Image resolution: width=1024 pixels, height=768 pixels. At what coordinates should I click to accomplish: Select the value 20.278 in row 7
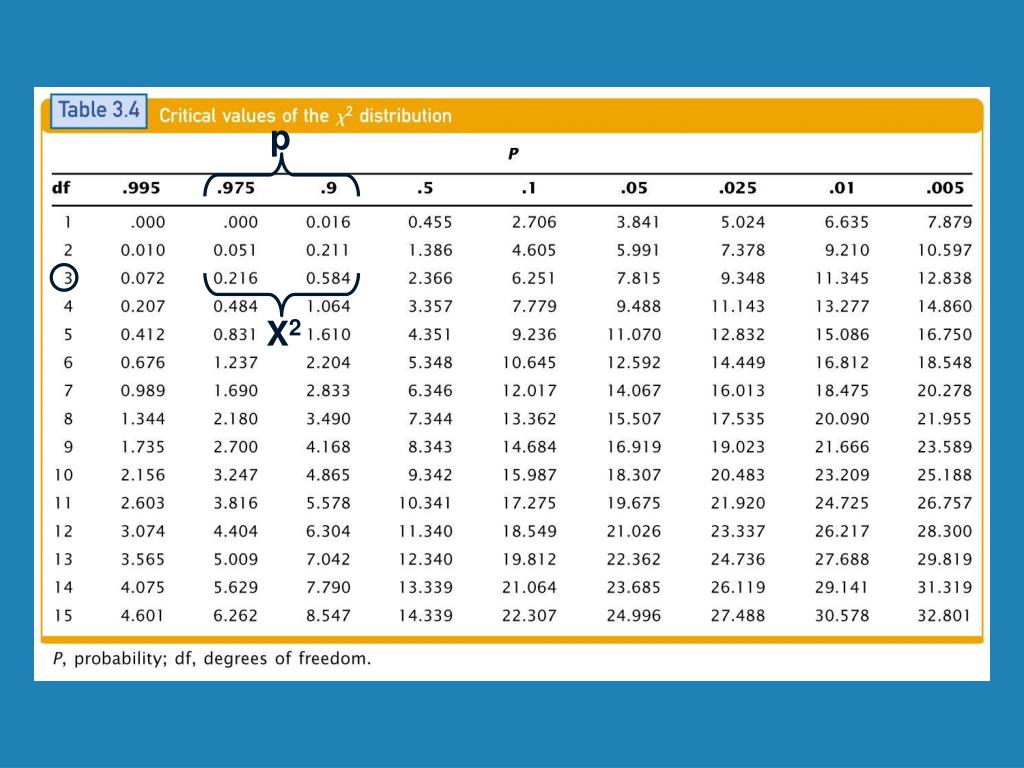coord(945,391)
